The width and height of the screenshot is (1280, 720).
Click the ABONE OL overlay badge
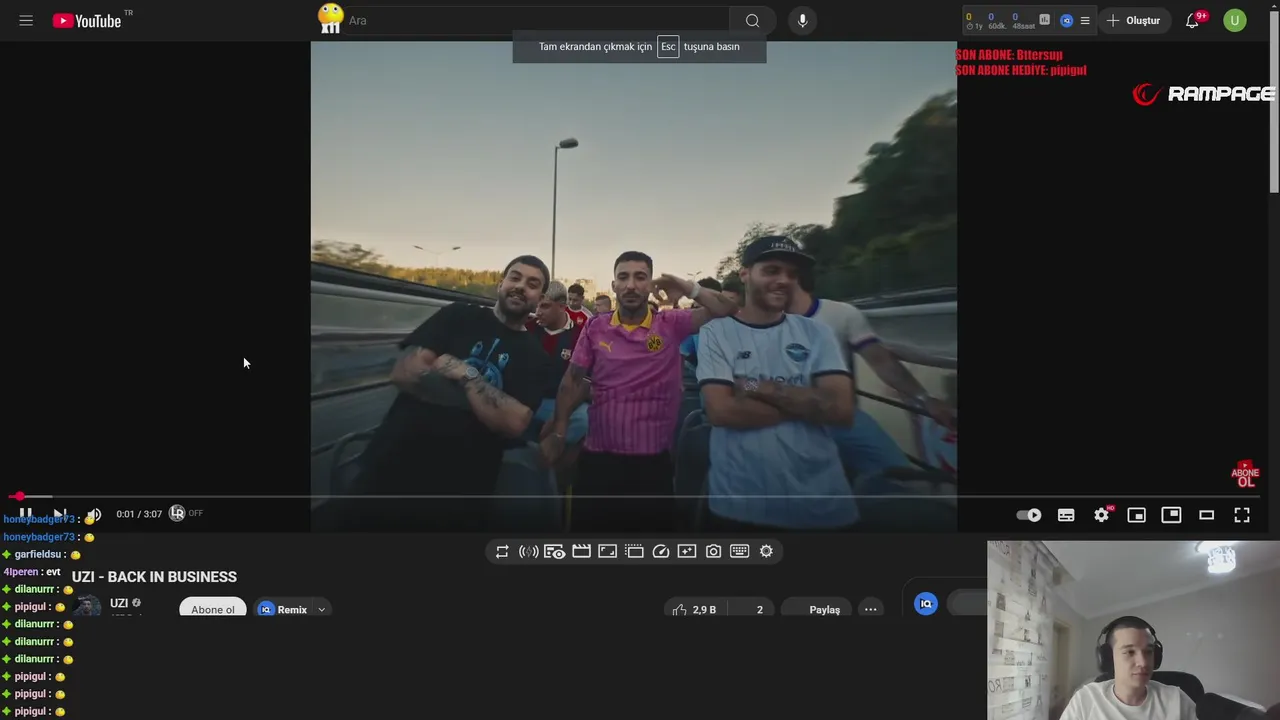(x=1245, y=475)
